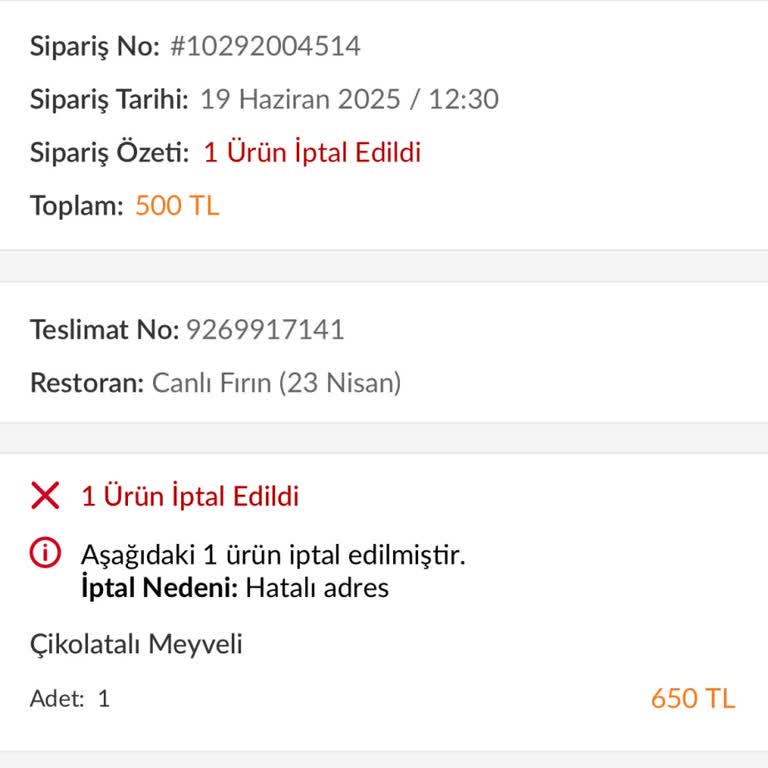Click the red X cancellation icon
768x768 pixels.
tap(45, 495)
